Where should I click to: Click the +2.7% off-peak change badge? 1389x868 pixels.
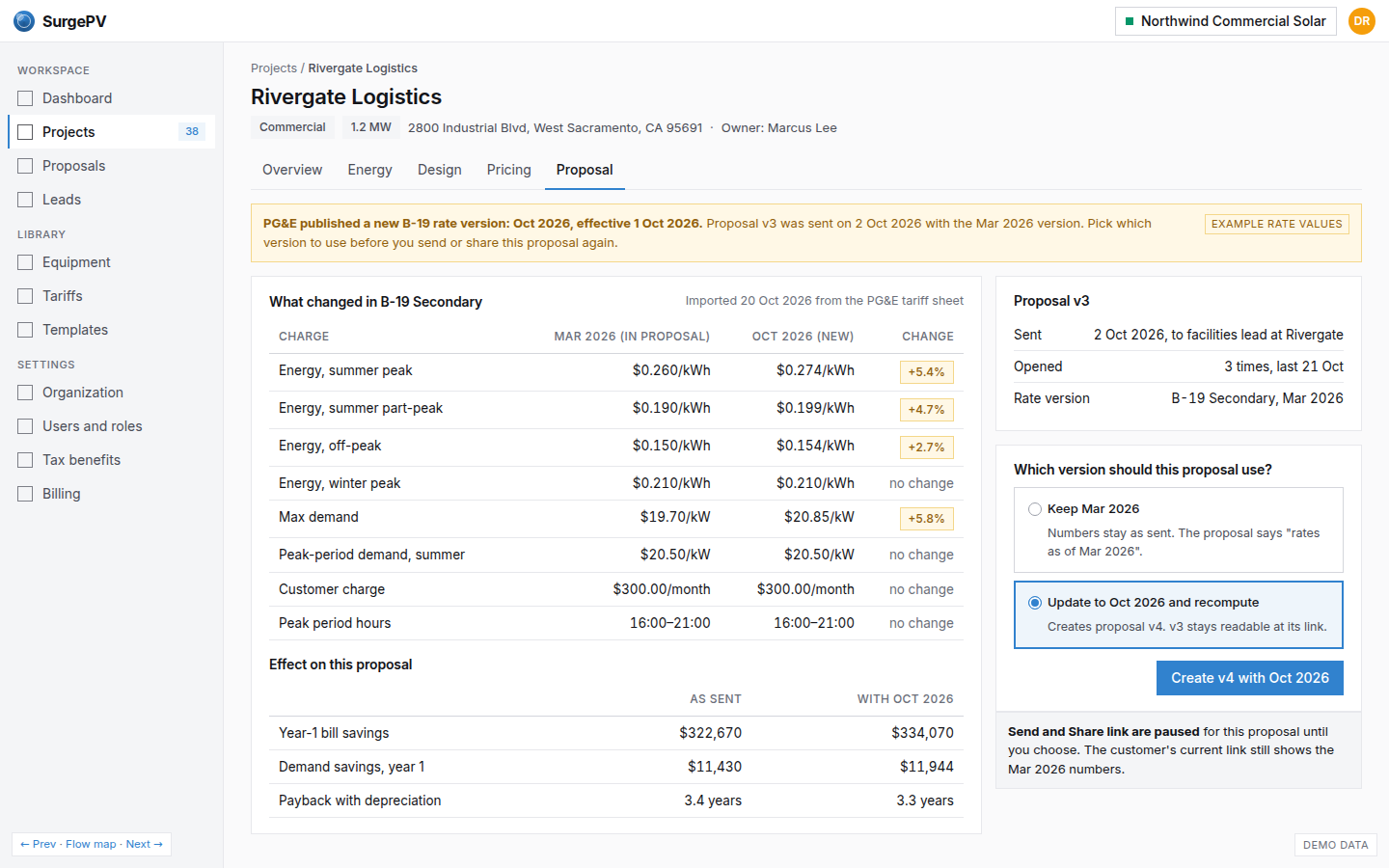tap(926, 448)
